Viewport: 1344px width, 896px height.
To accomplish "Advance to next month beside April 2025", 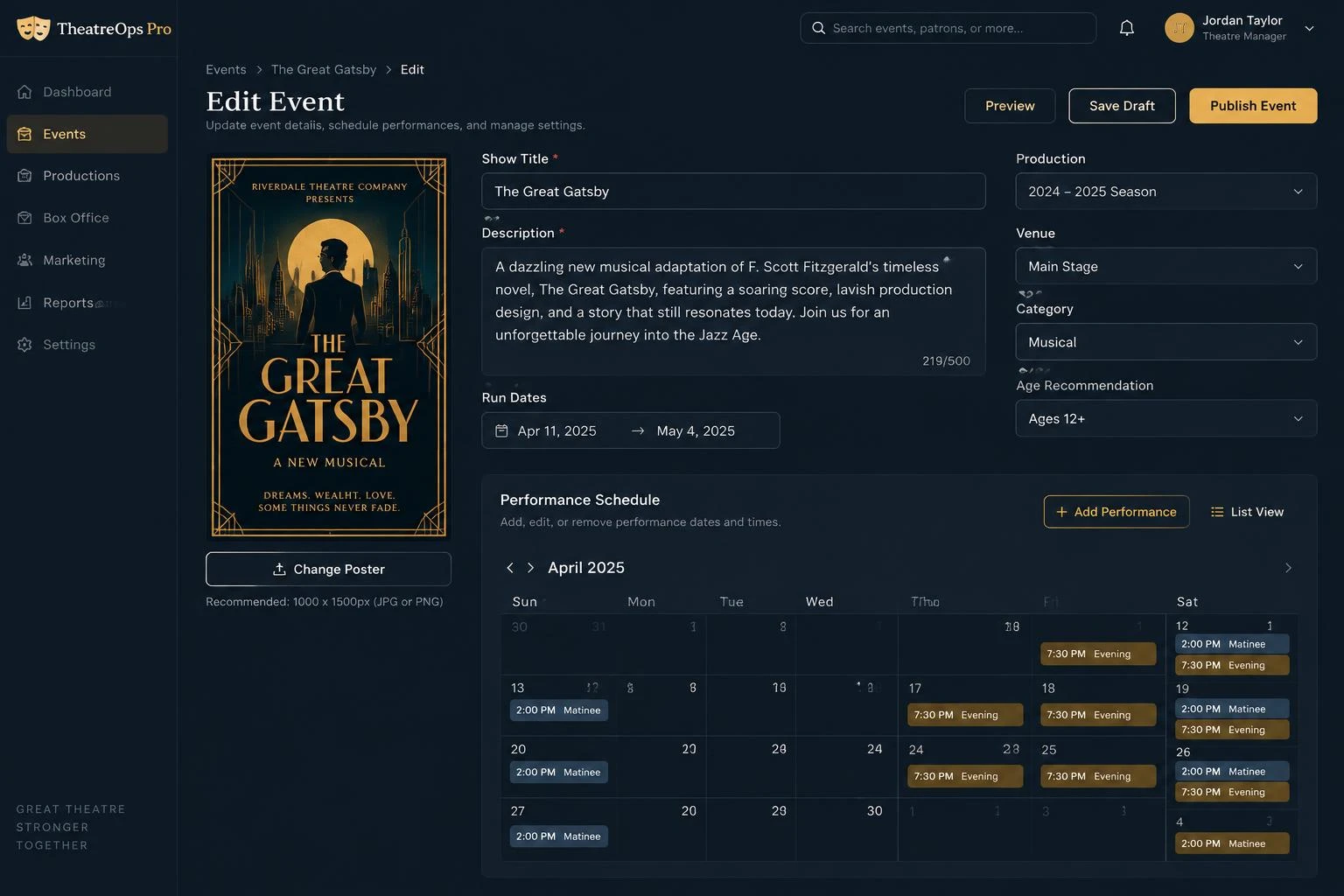I will (530, 568).
